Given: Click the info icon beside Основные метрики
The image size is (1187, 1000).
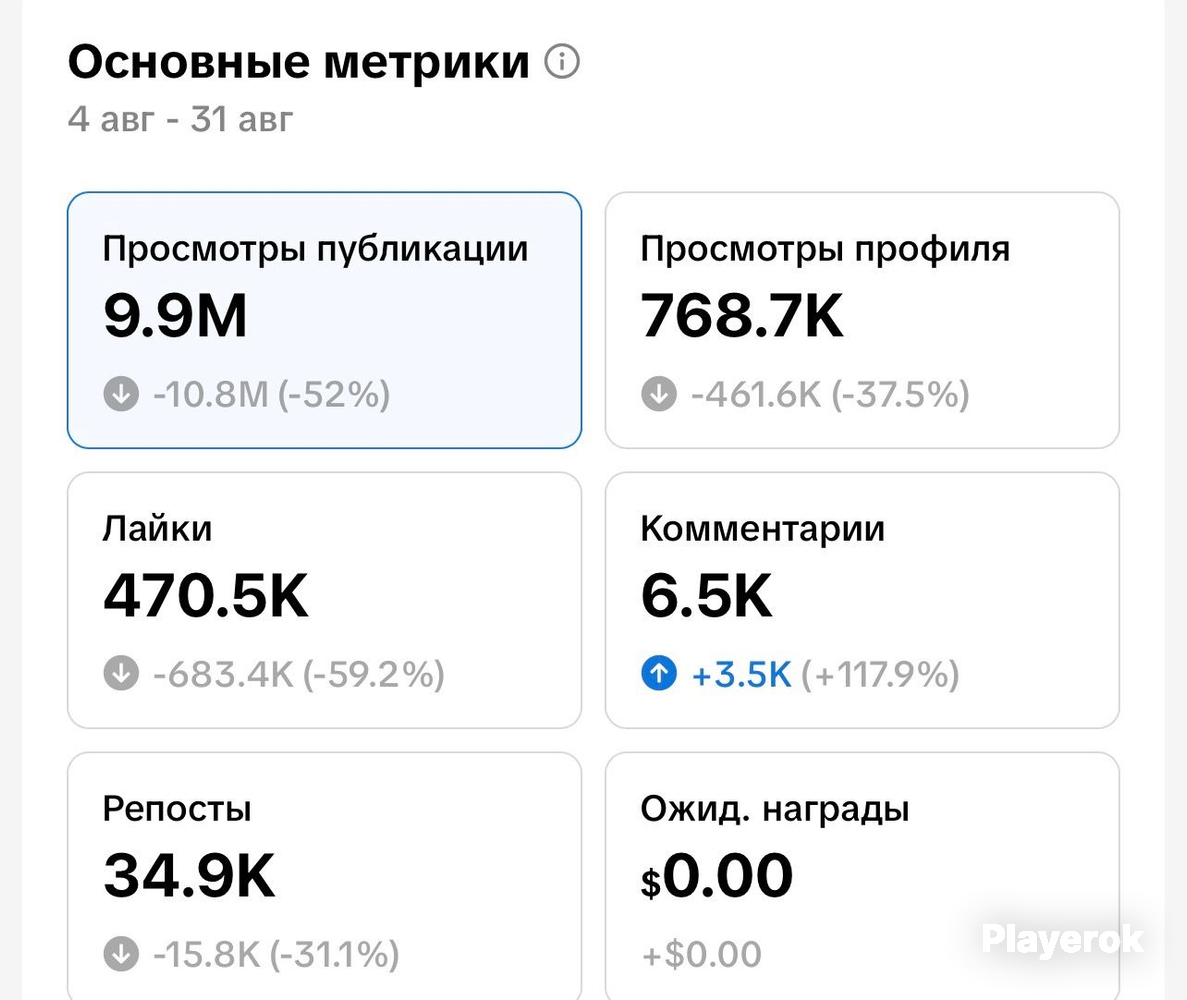Looking at the screenshot, I should tap(562, 61).
